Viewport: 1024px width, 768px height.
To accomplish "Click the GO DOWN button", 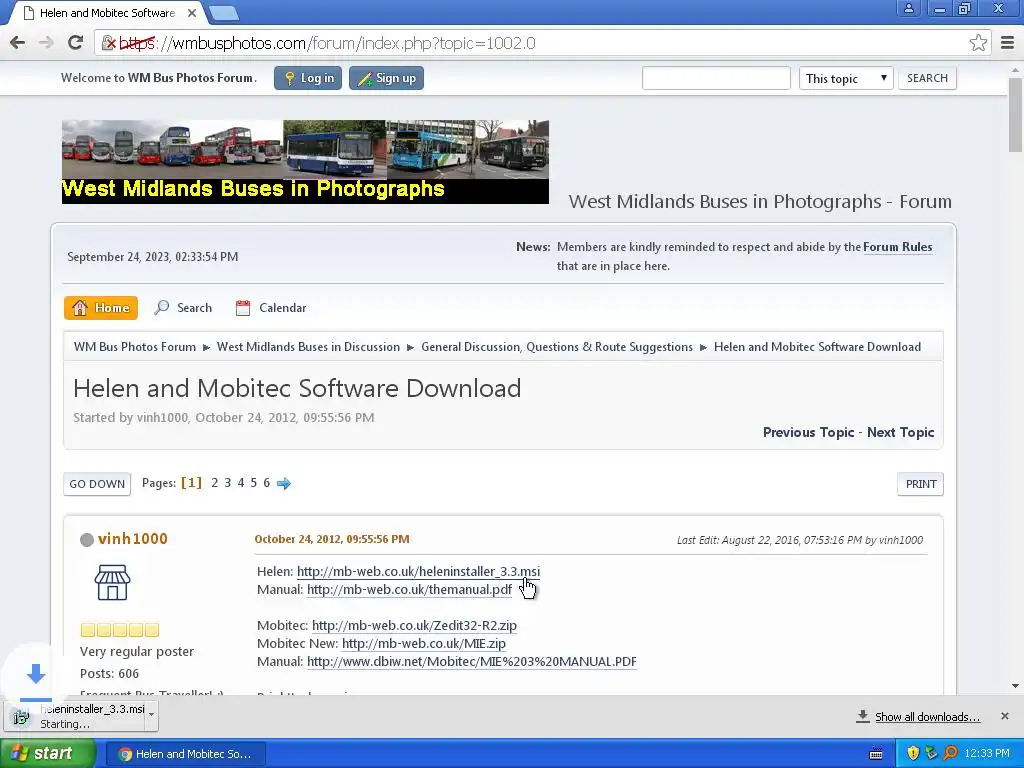I will (97, 484).
